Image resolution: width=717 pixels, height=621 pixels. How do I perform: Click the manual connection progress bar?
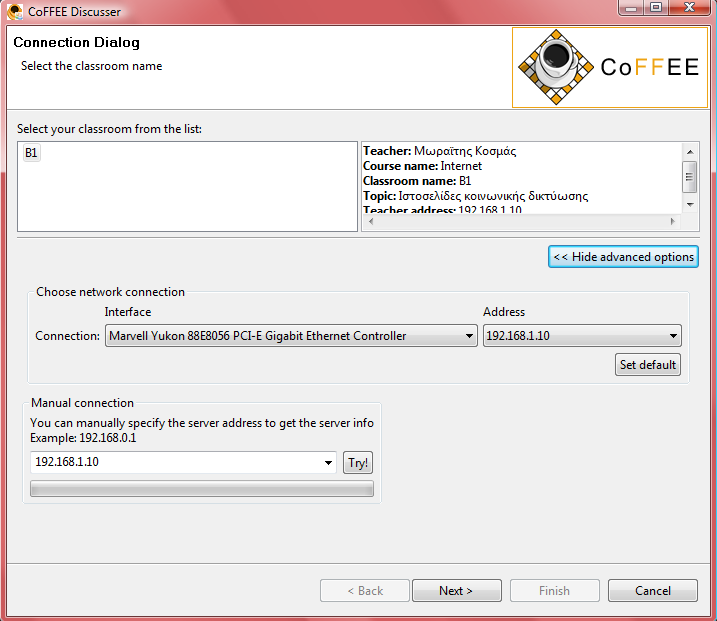(x=202, y=489)
